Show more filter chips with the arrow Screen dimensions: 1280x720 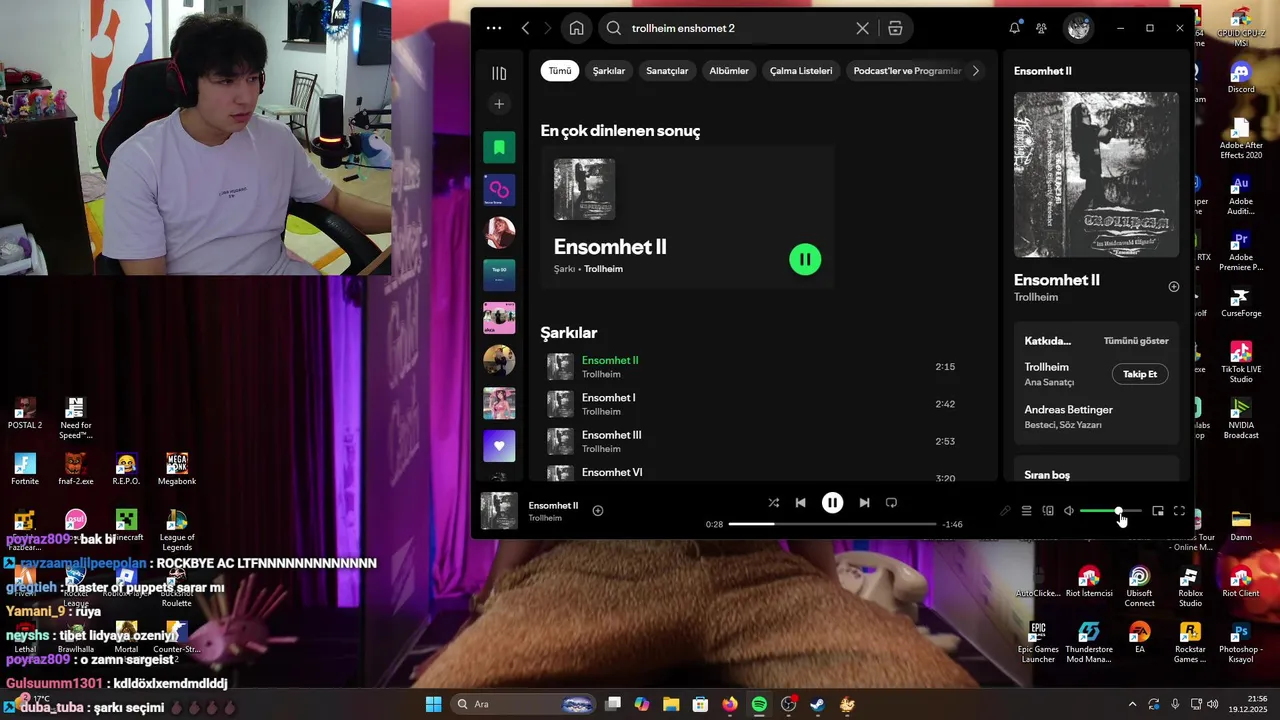pyautogui.click(x=976, y=71)
